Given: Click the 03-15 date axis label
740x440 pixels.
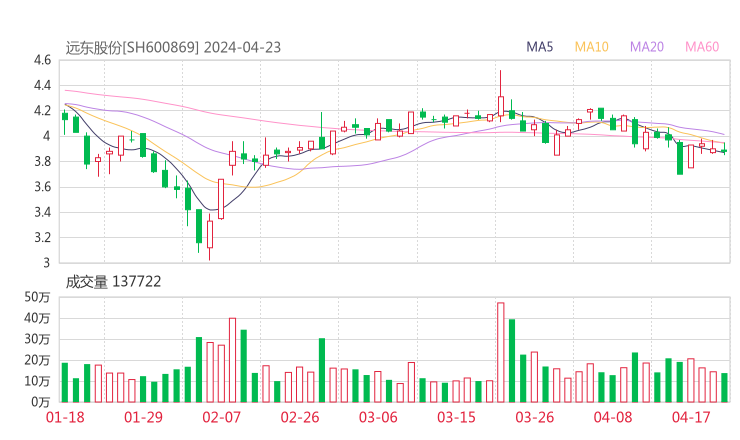Looking at the screenshot, I should [x=456, y=417].
